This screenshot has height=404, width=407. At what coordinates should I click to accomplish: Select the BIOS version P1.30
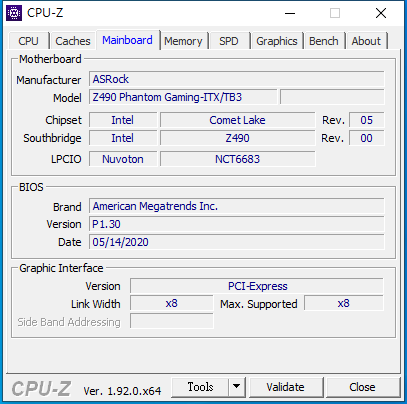[x=237, y=224]
